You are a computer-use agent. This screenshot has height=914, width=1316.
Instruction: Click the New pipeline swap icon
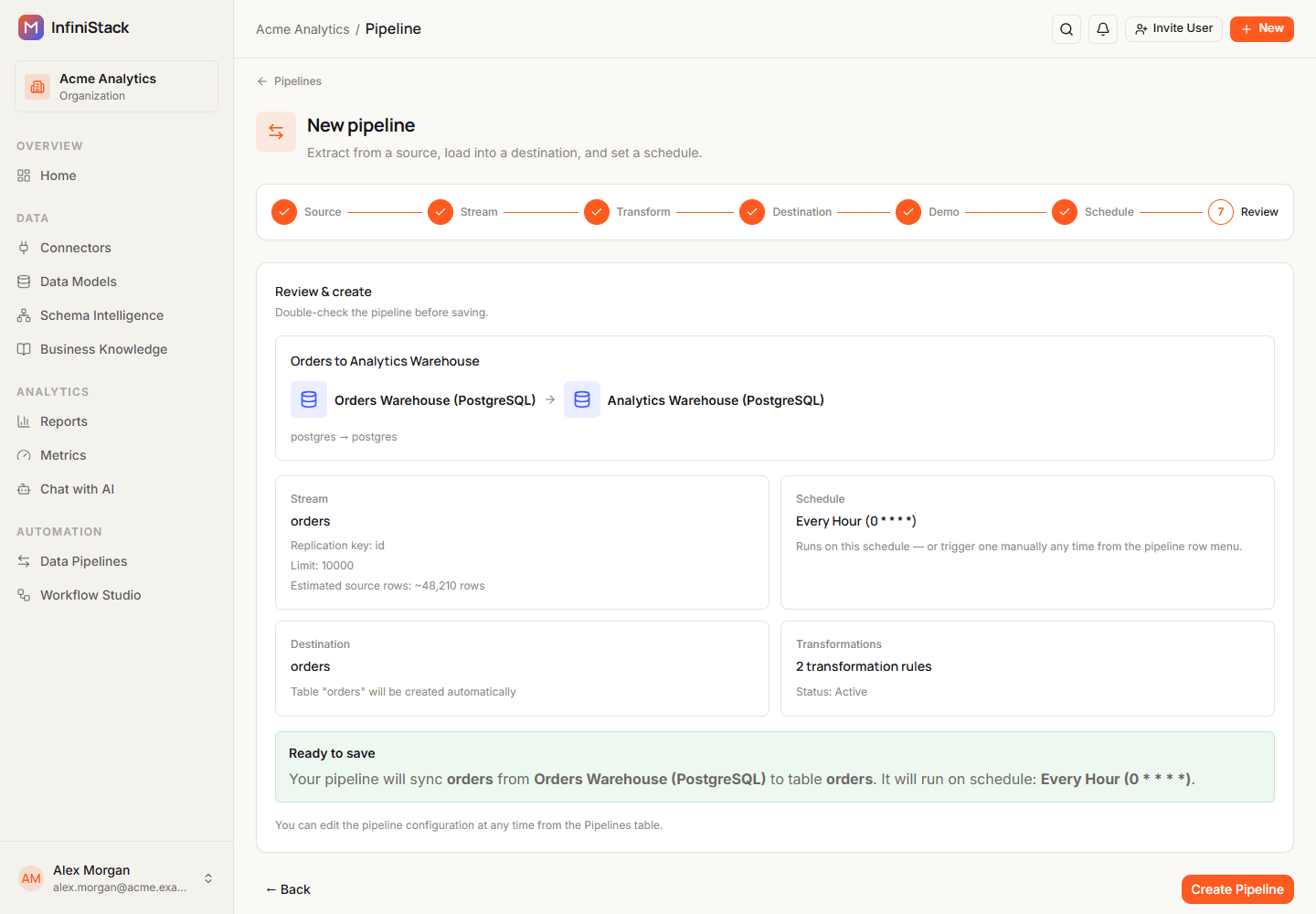276,132
